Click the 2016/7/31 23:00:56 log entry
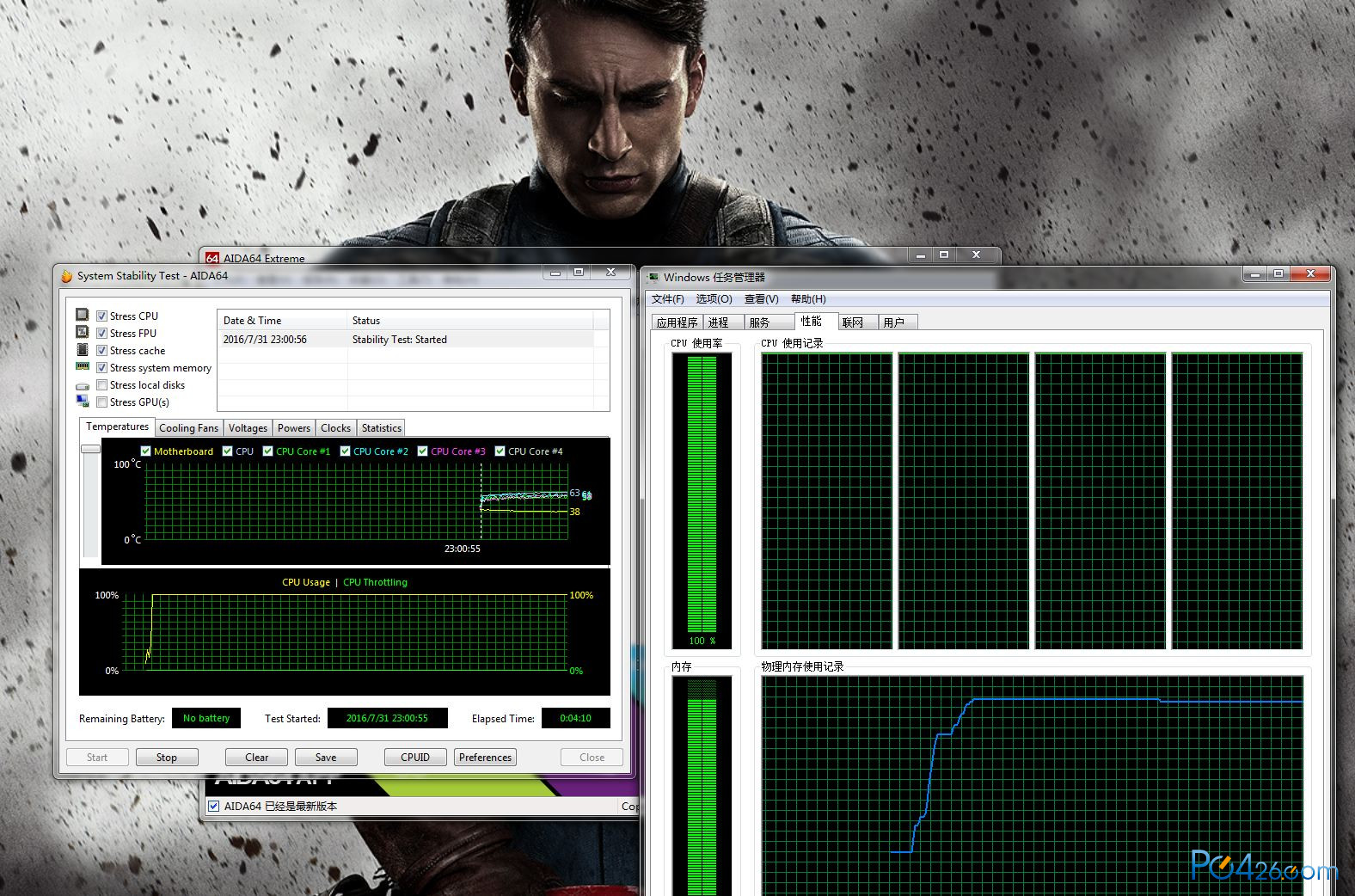The height and width of the screenshot is (896, 1355). 265,340
